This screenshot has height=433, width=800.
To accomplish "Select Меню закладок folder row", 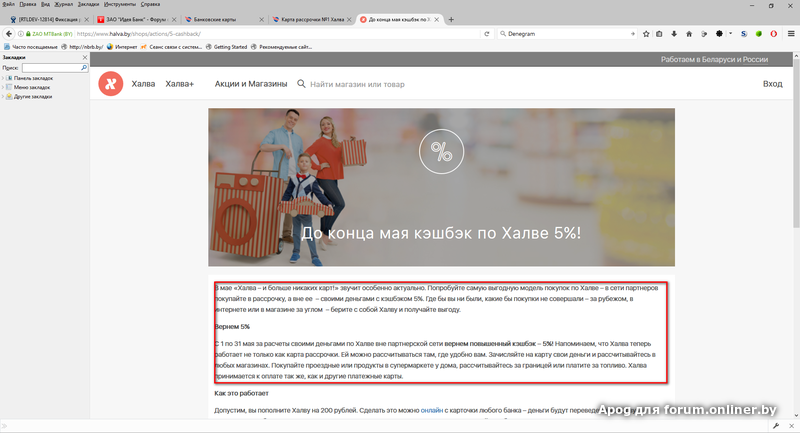I will click(x=28, y=87).
